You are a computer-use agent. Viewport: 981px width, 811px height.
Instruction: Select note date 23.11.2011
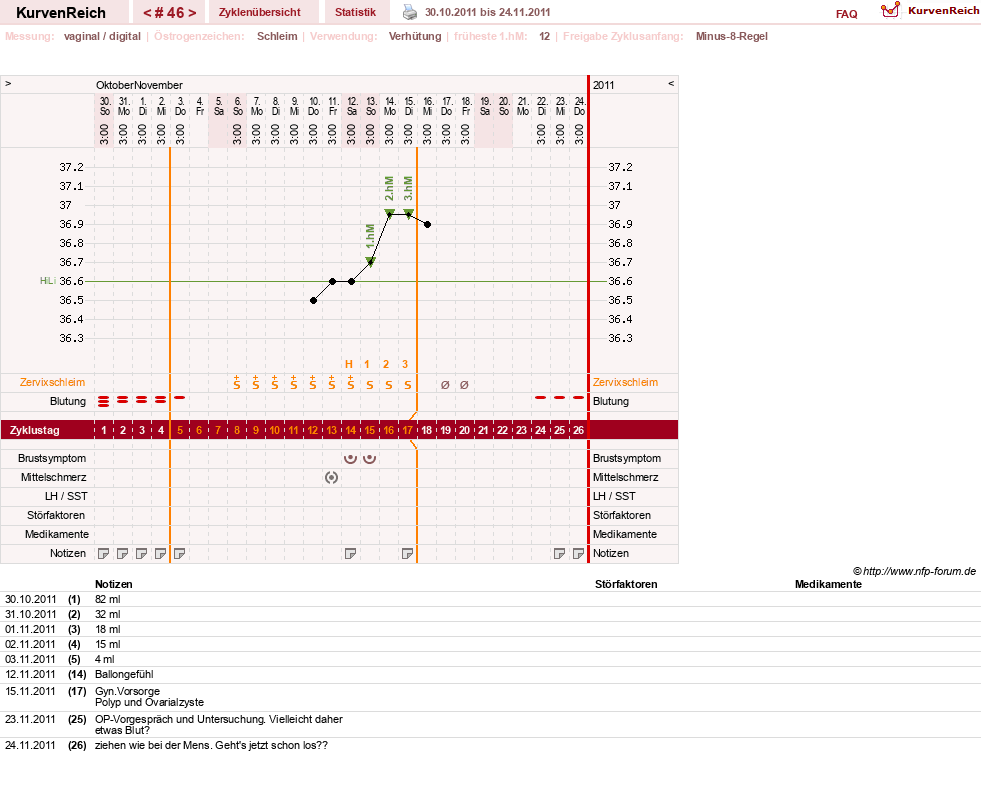coord(31,720)
